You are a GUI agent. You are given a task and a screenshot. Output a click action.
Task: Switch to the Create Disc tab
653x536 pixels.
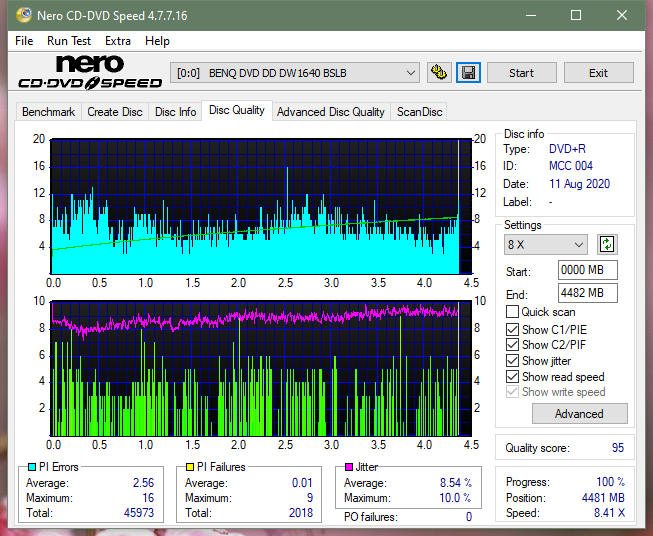(115, 112)
